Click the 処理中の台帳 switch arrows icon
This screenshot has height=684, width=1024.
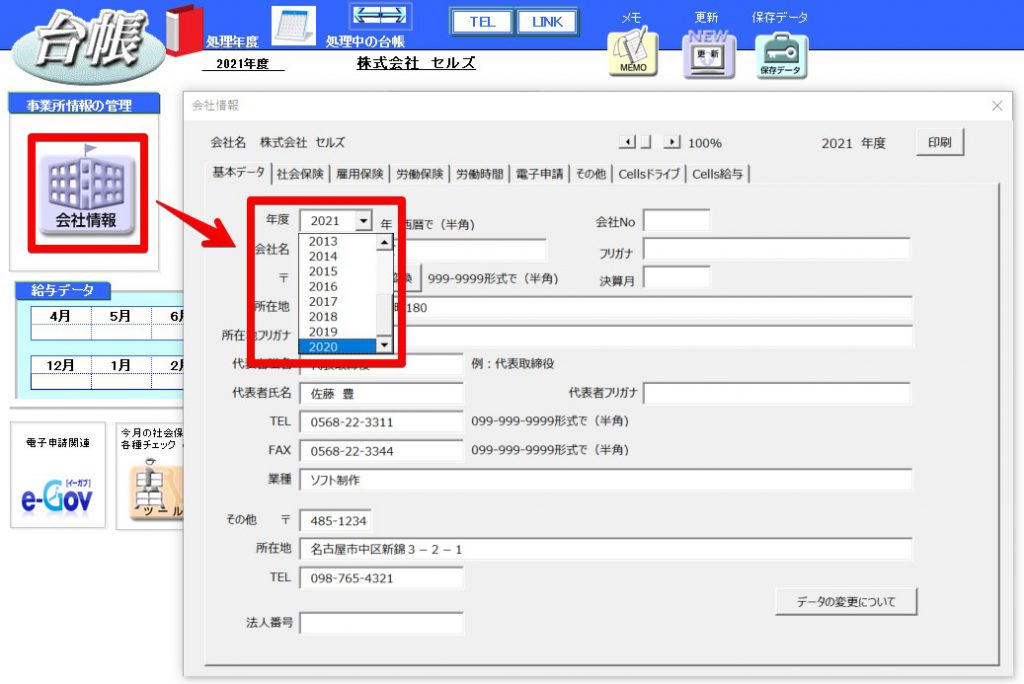pyautogui.click(x=380, y=16)
